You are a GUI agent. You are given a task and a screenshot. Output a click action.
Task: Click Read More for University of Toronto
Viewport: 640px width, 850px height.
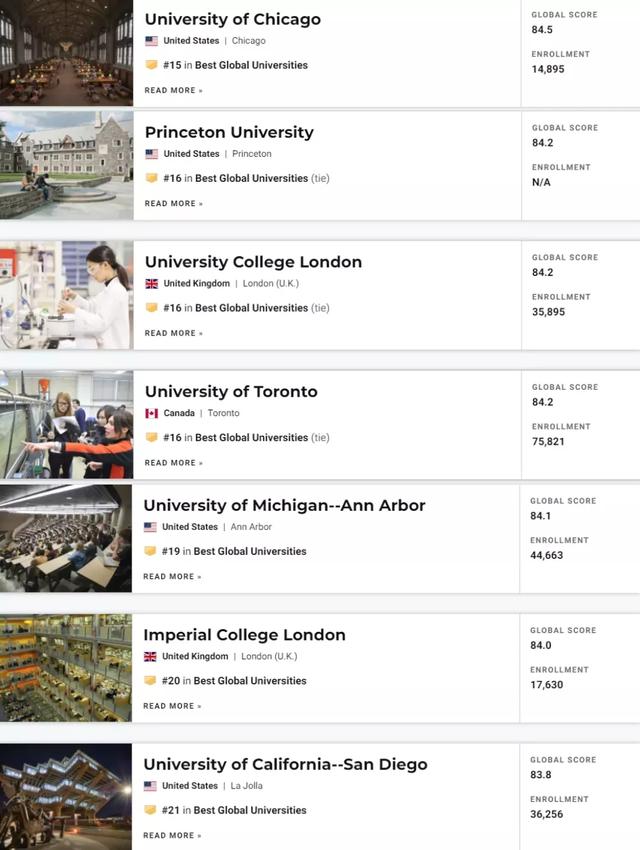pos(173,463)
